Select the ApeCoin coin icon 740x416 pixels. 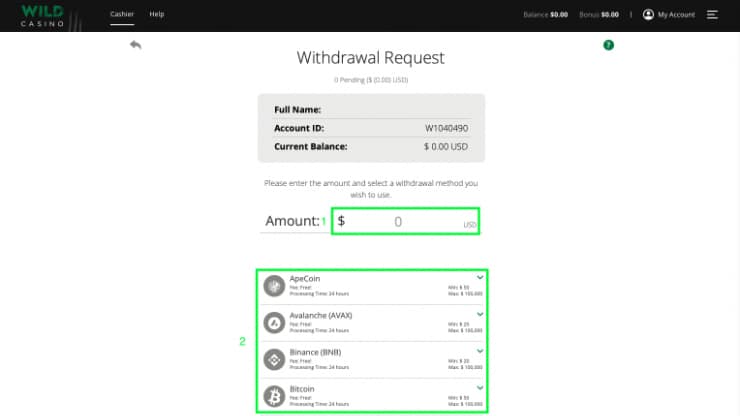274,286
